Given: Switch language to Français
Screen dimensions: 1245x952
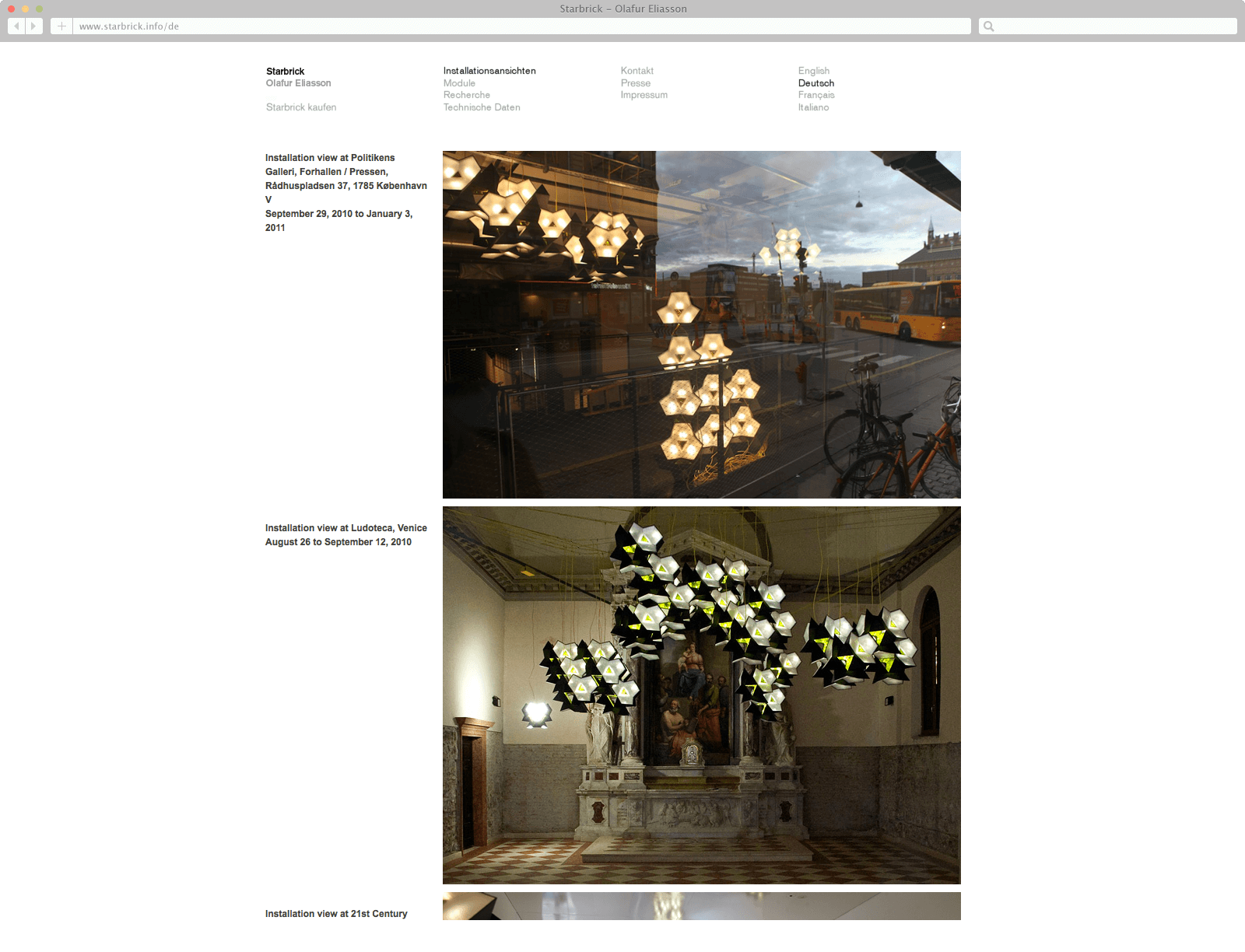Looking at the screenshot, I should (x=816, y=95).
